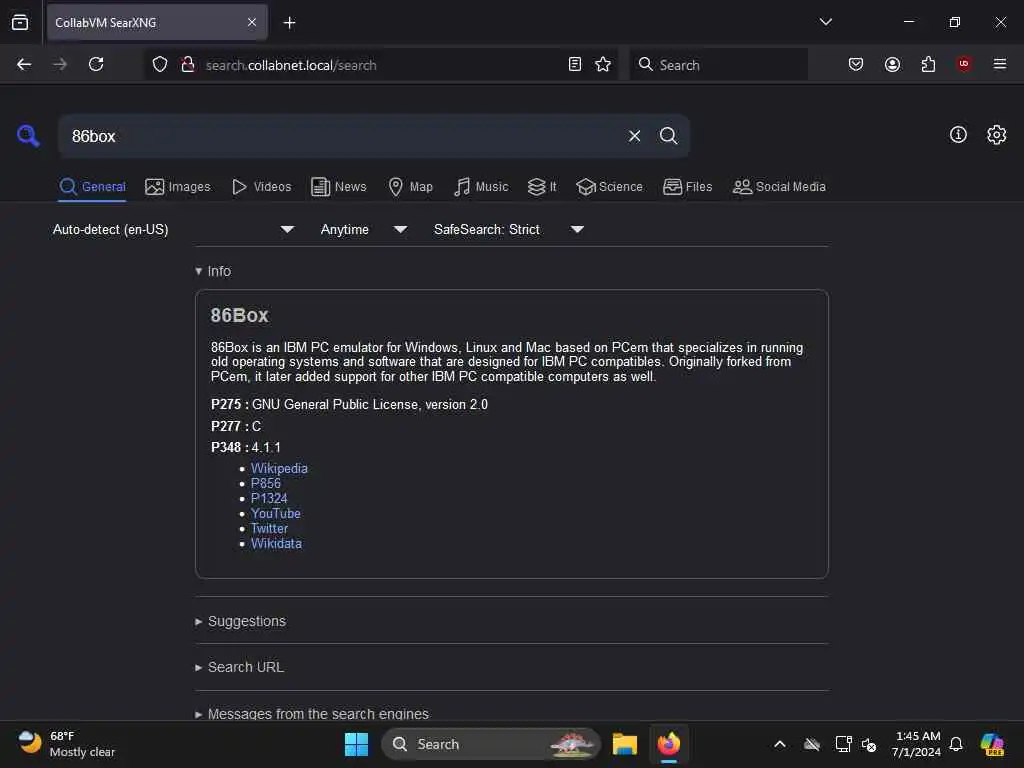Submit search with magnifier button
The height and width of the screenshot is (768, 1024).
(x=668, y=136)
